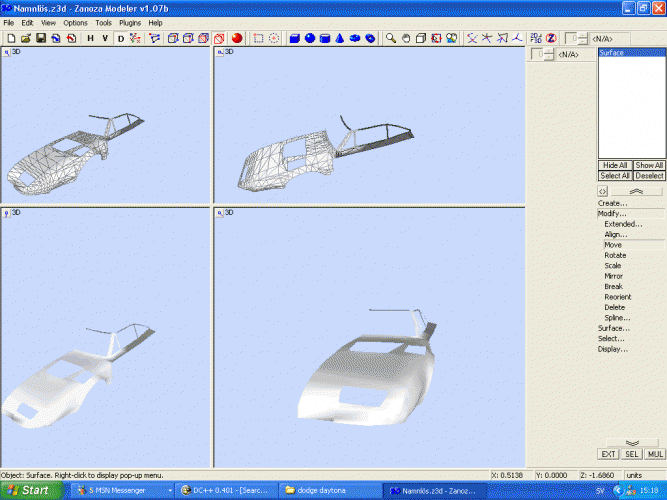Toggle the H axis lock button
Image resolution: width=667 pixels, height=500 pixels.
[90, 38]
